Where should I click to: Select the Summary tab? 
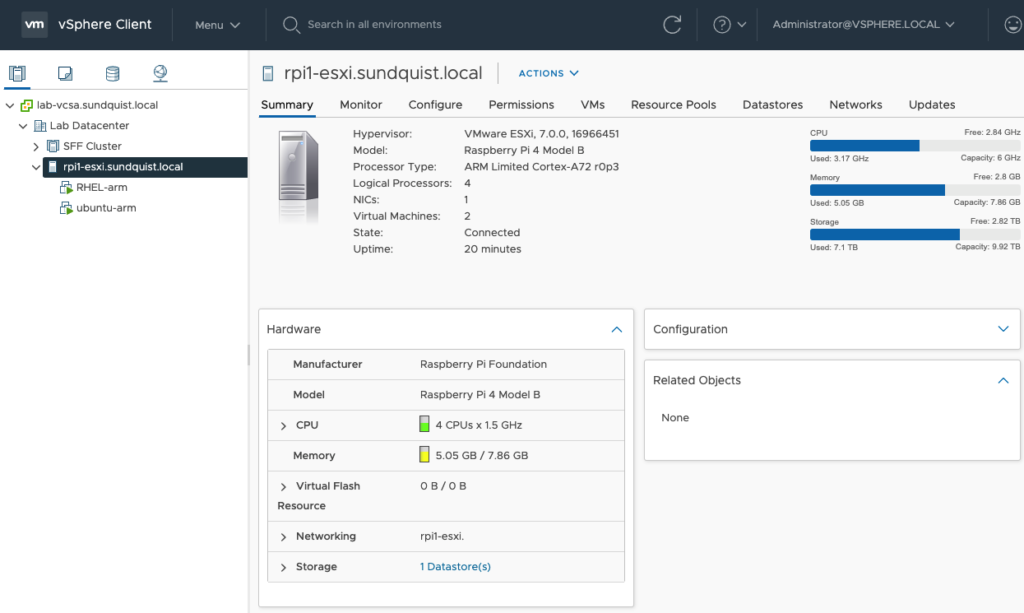pyautogui.click(x=287, y=104)
